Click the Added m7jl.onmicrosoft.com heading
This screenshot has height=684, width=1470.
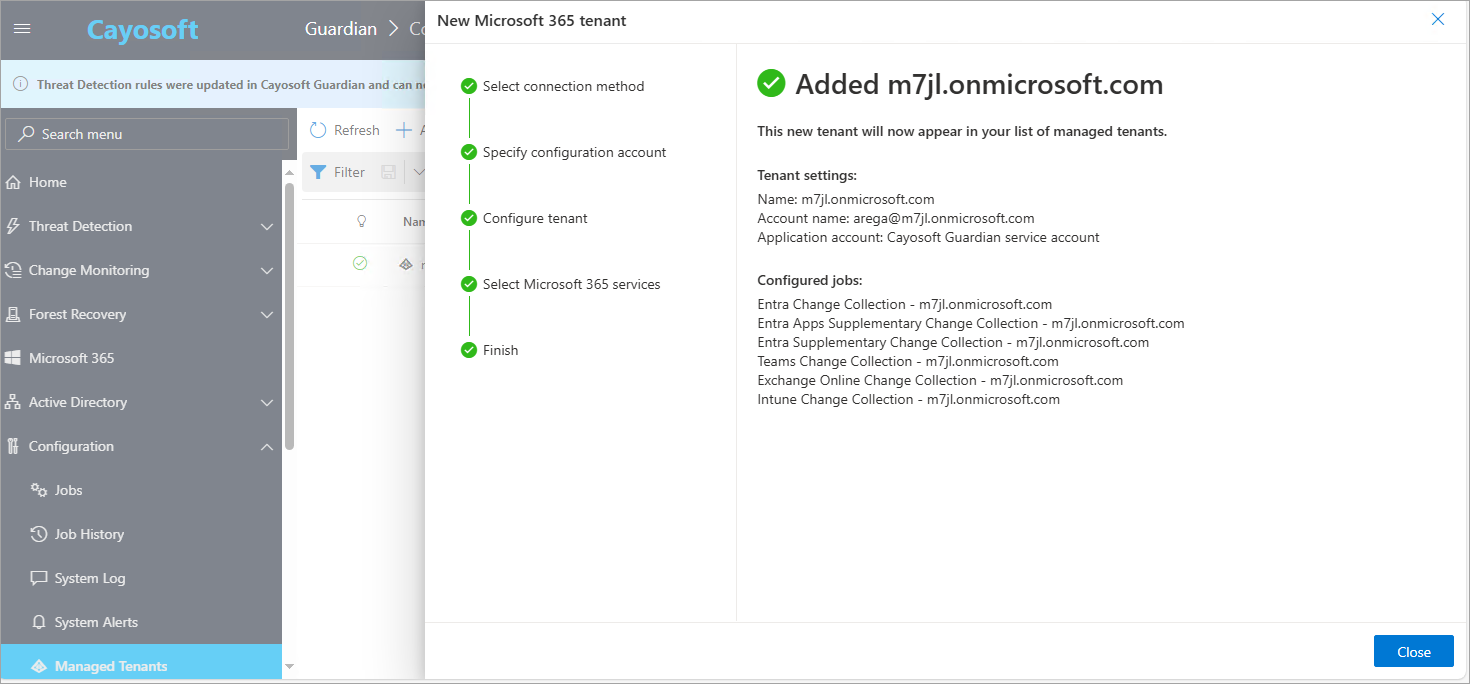(x=979, y=84)
